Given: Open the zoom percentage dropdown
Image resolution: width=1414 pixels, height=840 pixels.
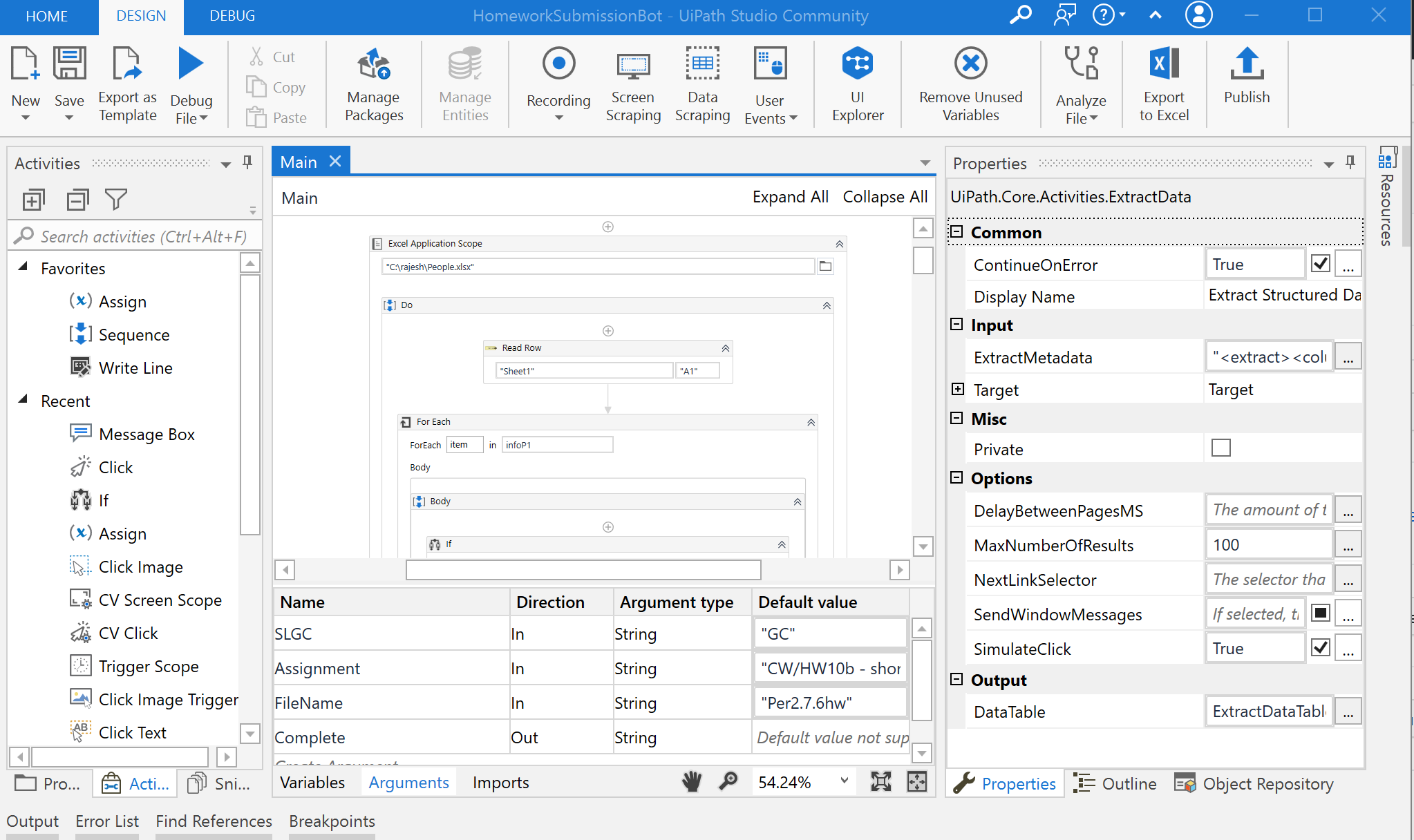Looking at the screenshot, I should pos(845,781).
